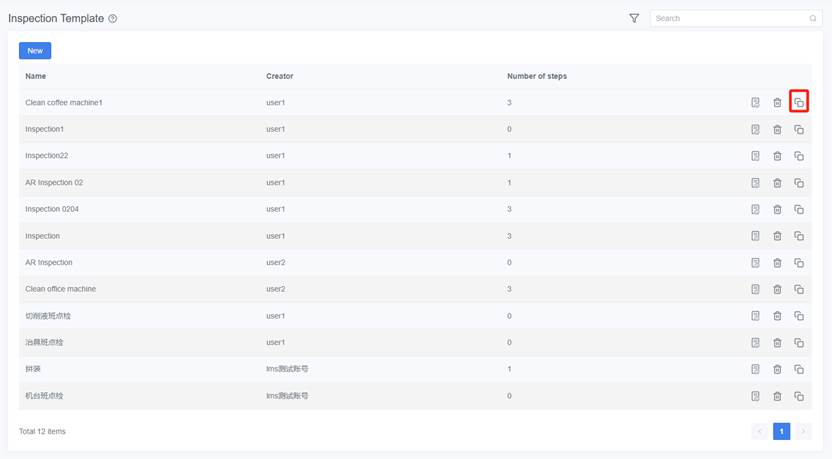
Task: Open details icon for Inspection22 row
Action: tap(755, 156)
